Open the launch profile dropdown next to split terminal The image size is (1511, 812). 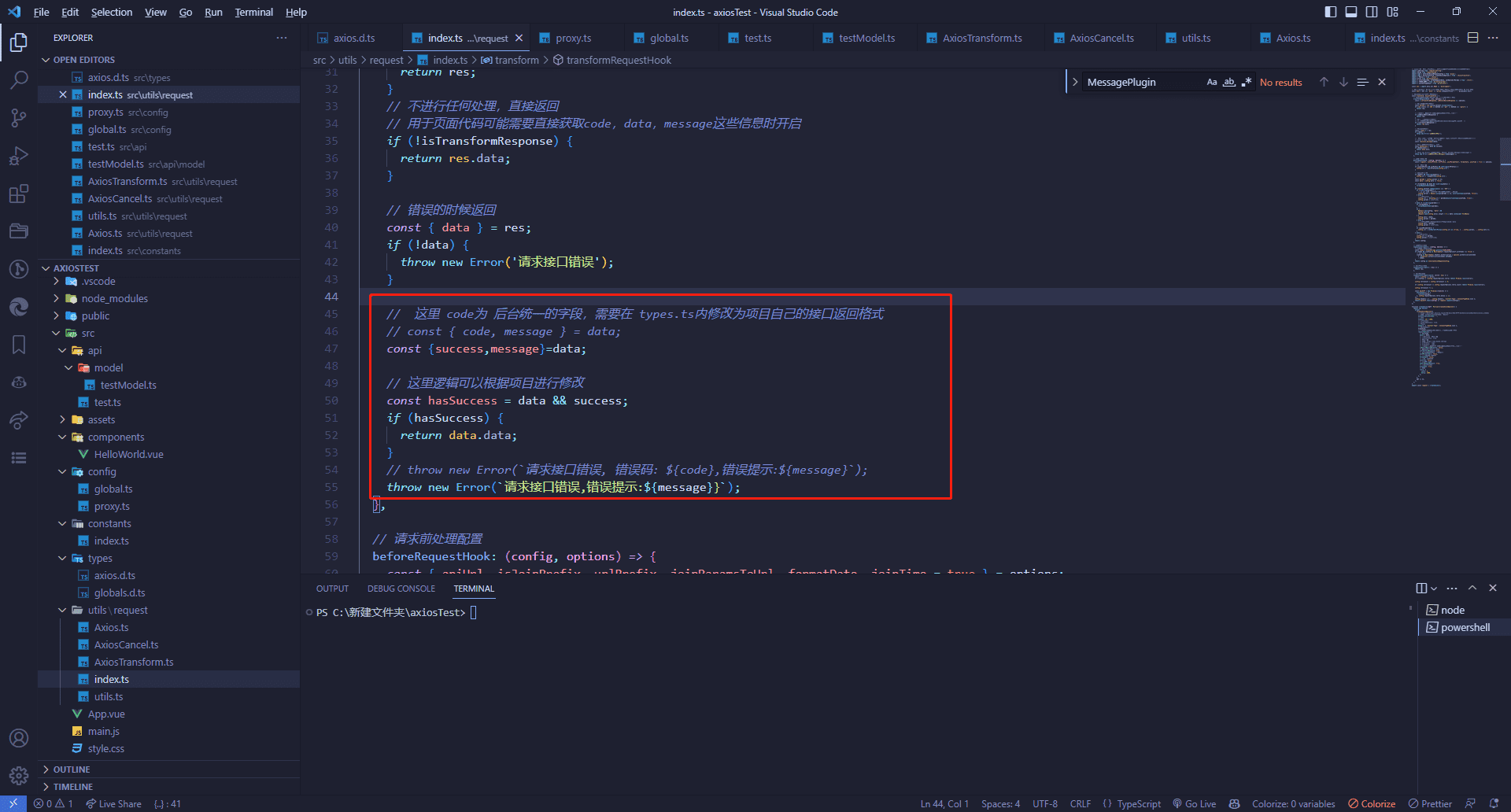[x=1434, y=589]
